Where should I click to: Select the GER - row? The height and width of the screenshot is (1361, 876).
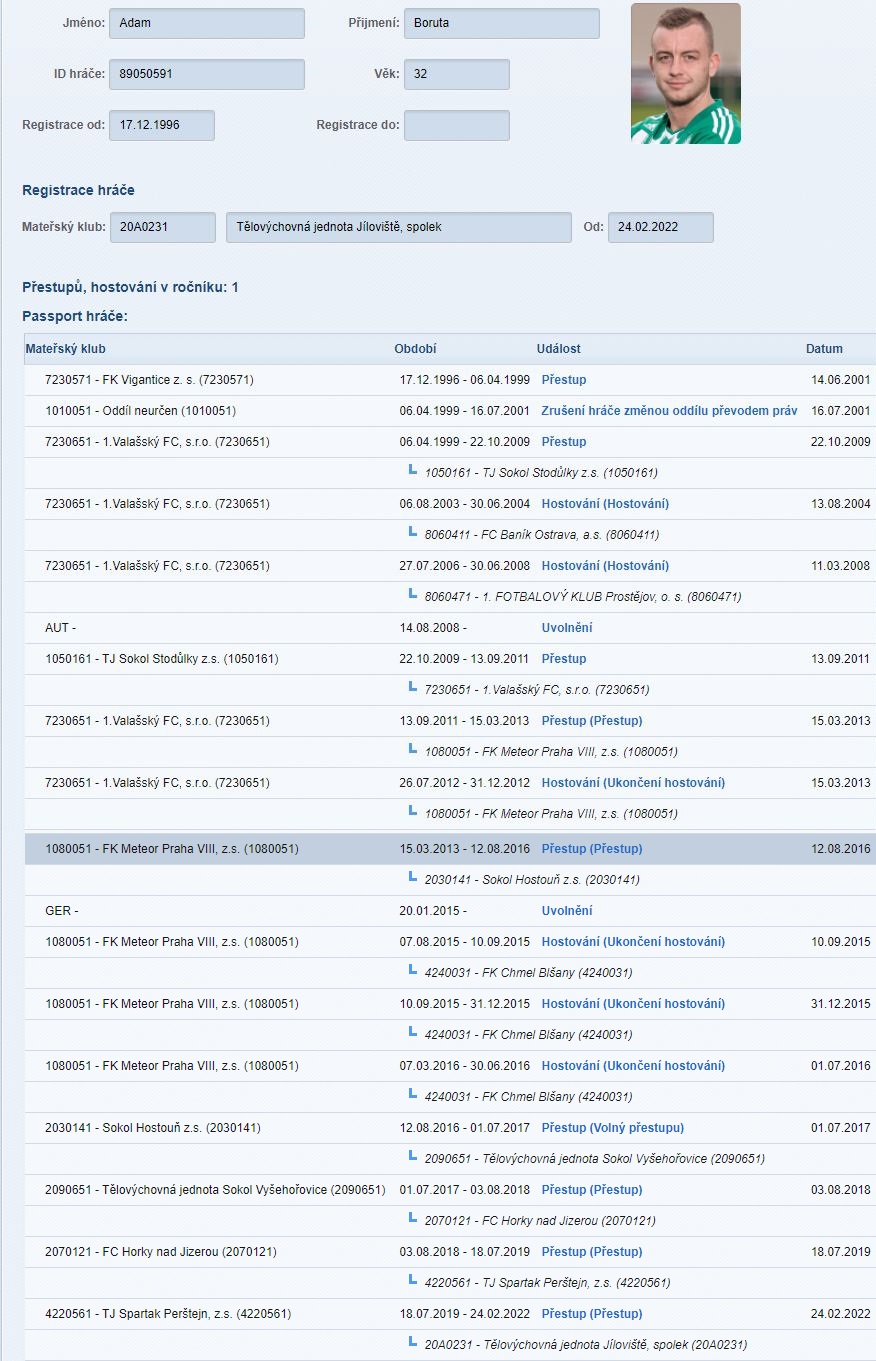click(450, 911)
